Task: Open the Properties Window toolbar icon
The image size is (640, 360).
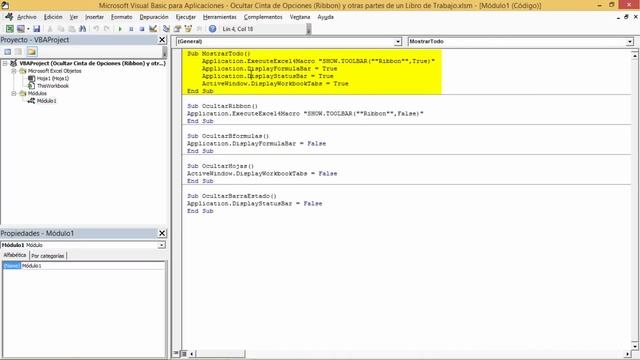Action: tap(177, 29)
